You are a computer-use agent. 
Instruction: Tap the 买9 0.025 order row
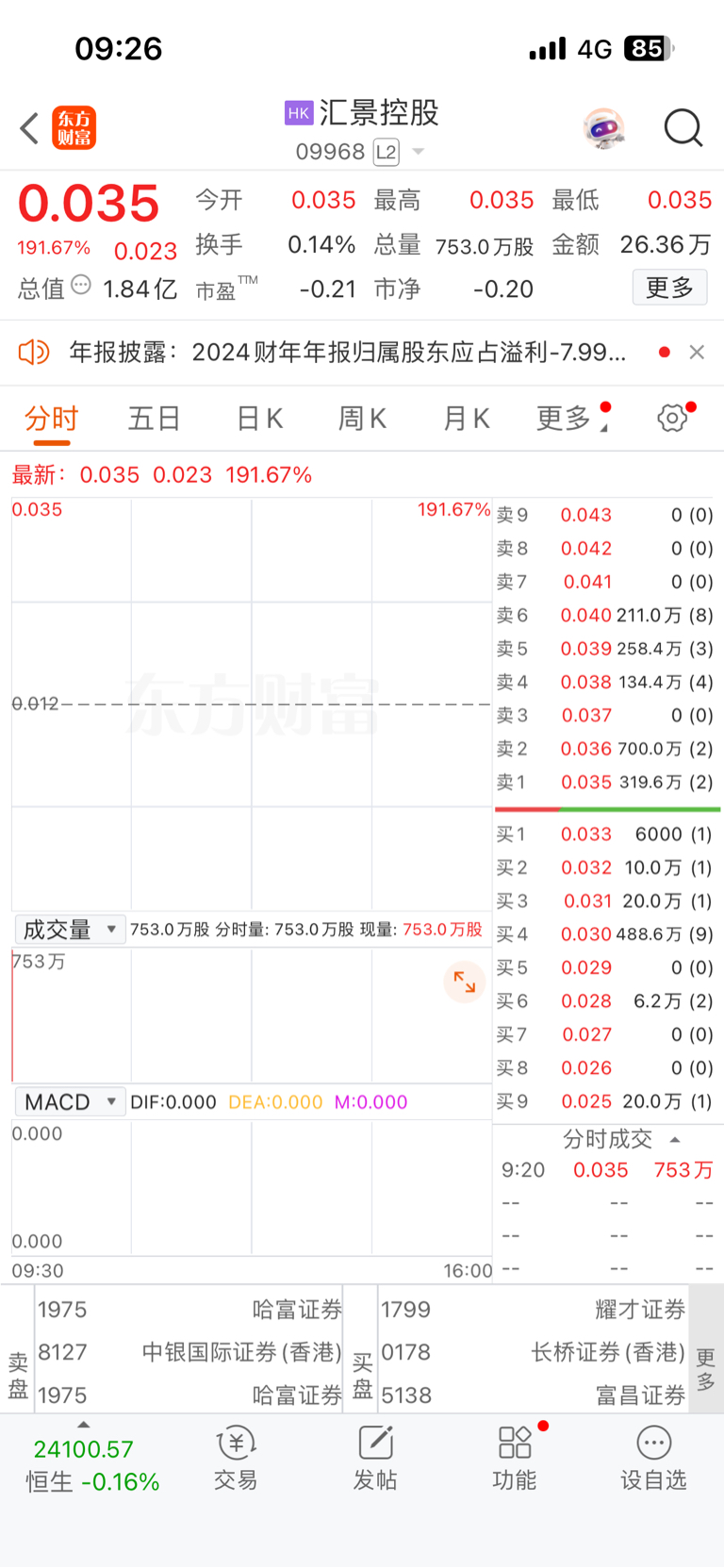[x=605, y=1101]
